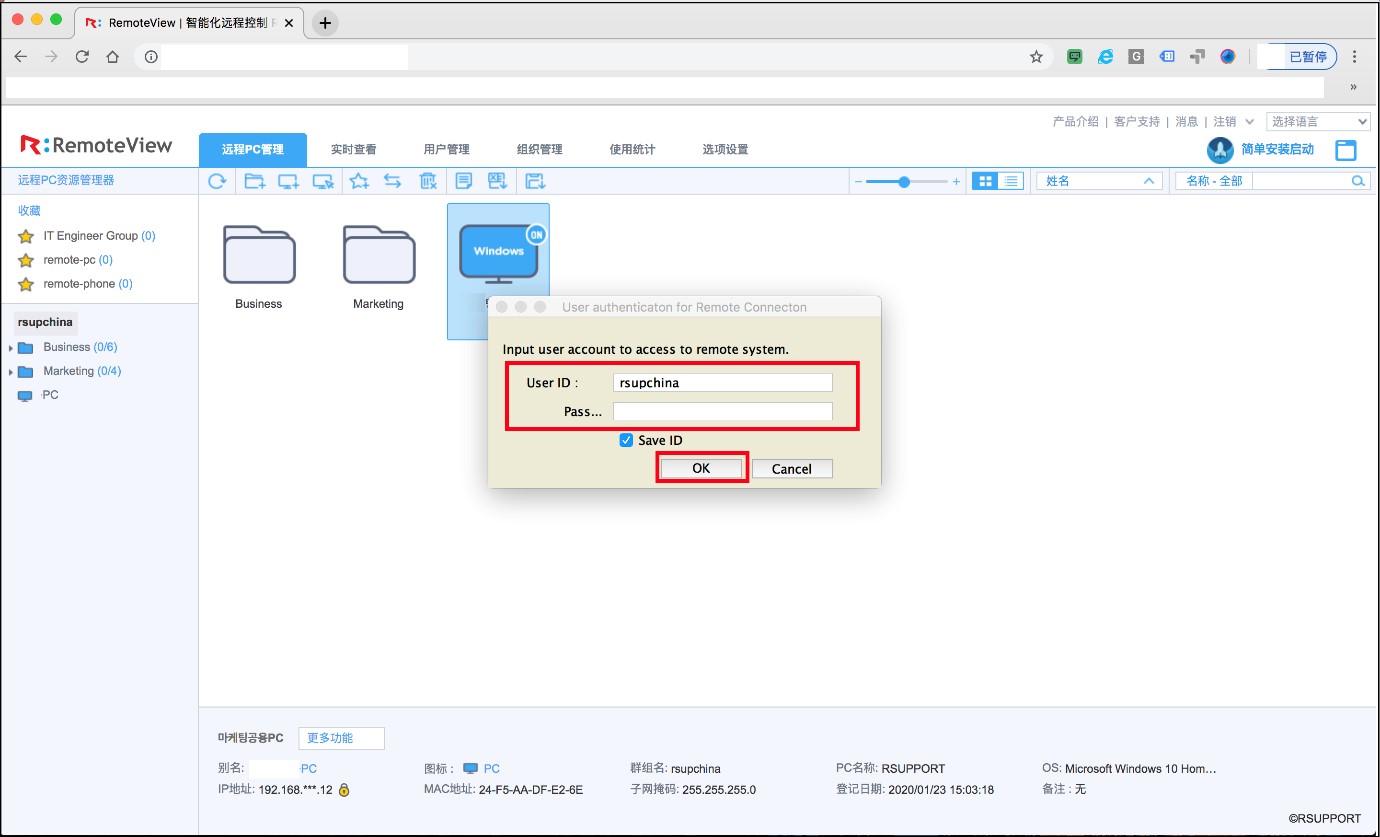Click Cancel in the authentication dialog

tap(792, 469)
